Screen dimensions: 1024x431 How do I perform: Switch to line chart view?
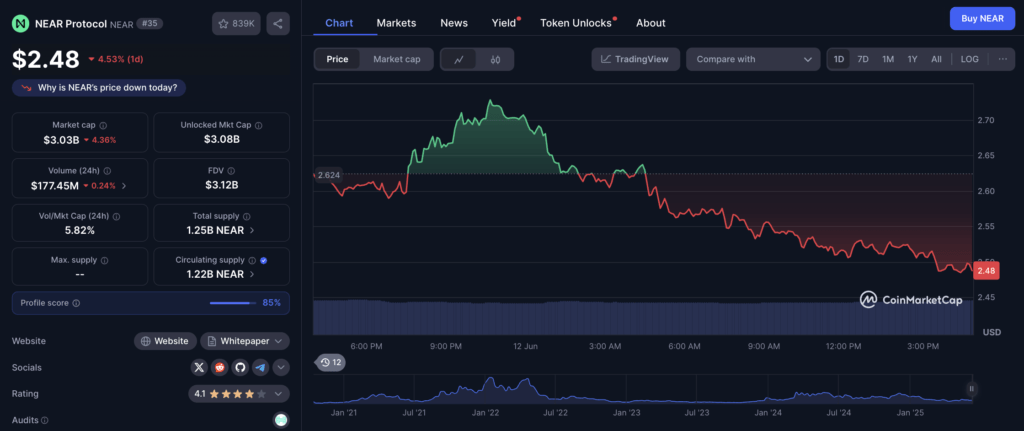(x=459, y=59)
